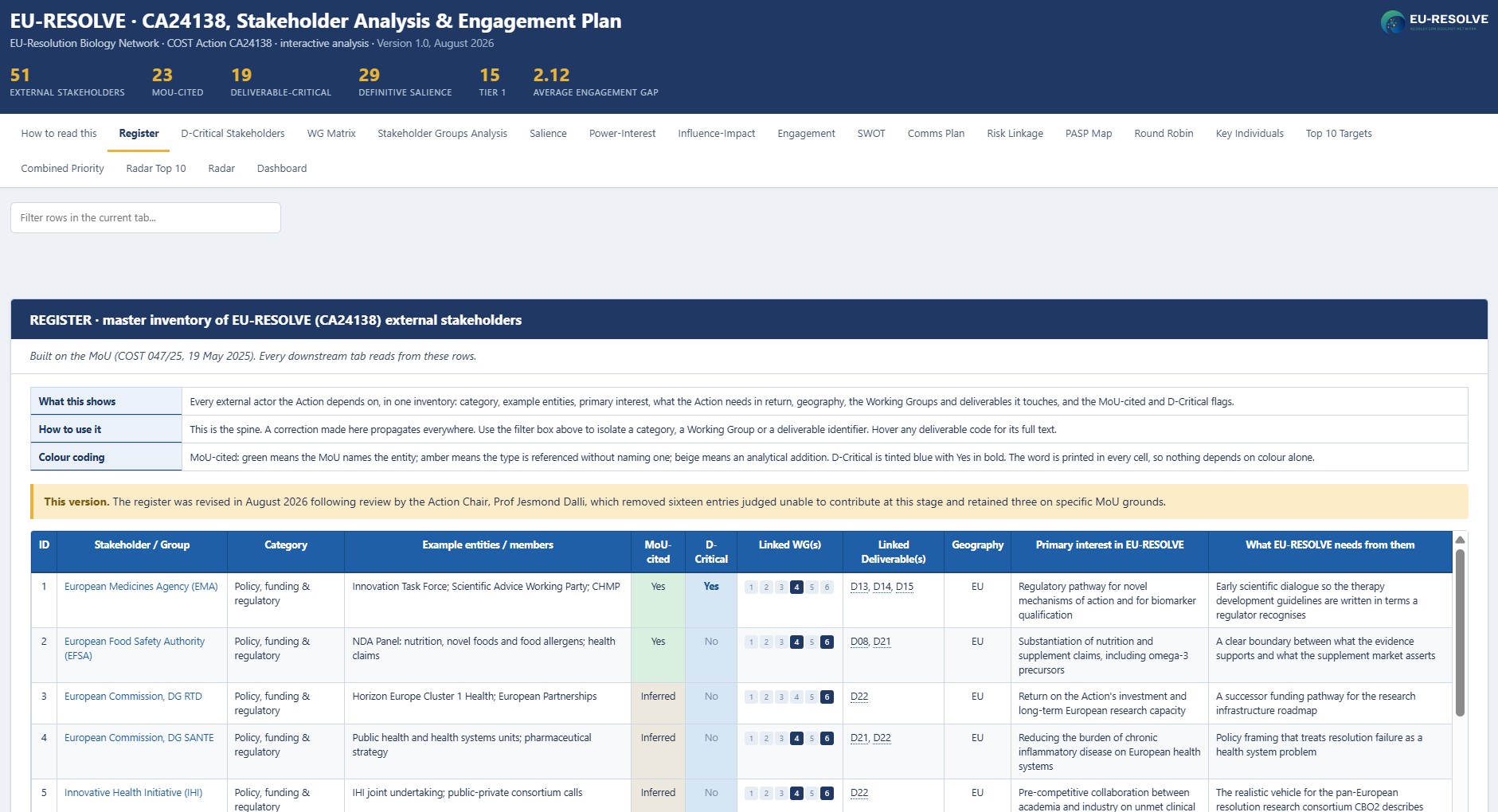The width and height of the screenshot is (1498, 812).
Task: Click the table scrollbar up arrow
Action: click(1460, 540)
